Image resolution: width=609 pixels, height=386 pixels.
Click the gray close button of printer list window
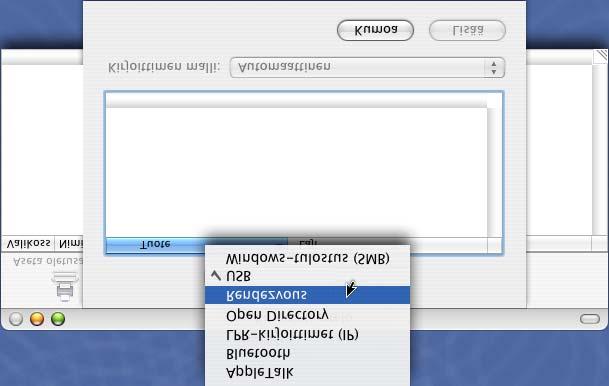(16, 319)
